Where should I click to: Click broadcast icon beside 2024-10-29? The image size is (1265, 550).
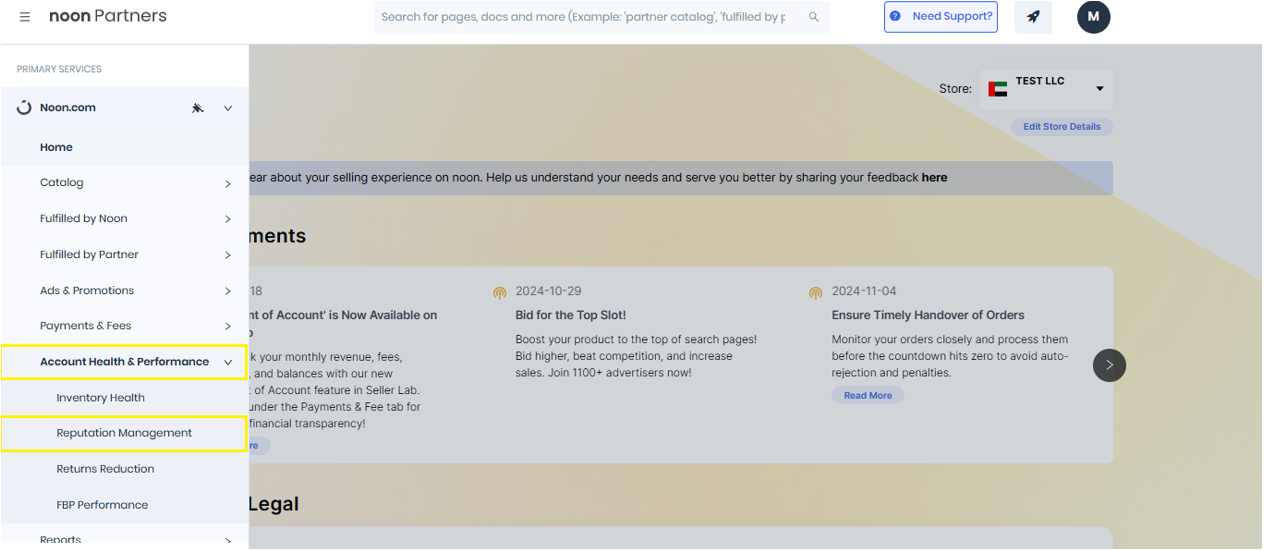click(x=500, y=292)
